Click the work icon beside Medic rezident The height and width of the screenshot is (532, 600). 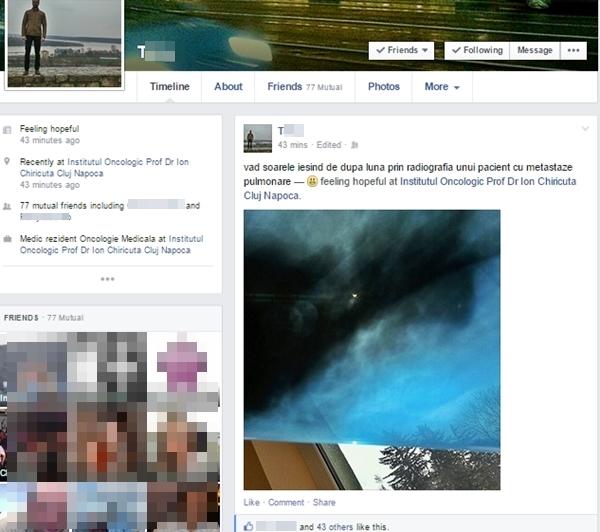(x=8, y=239)
